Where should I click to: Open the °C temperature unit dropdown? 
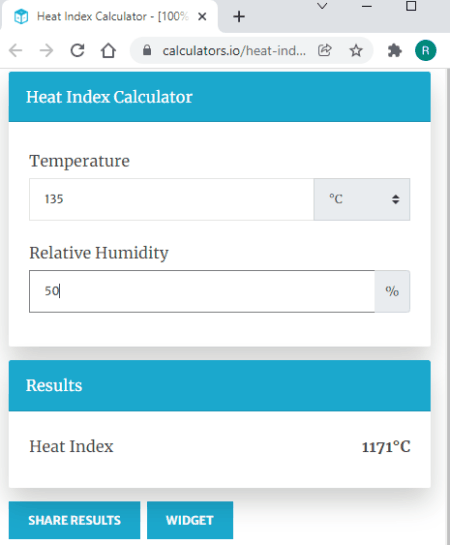click(362, 199)
